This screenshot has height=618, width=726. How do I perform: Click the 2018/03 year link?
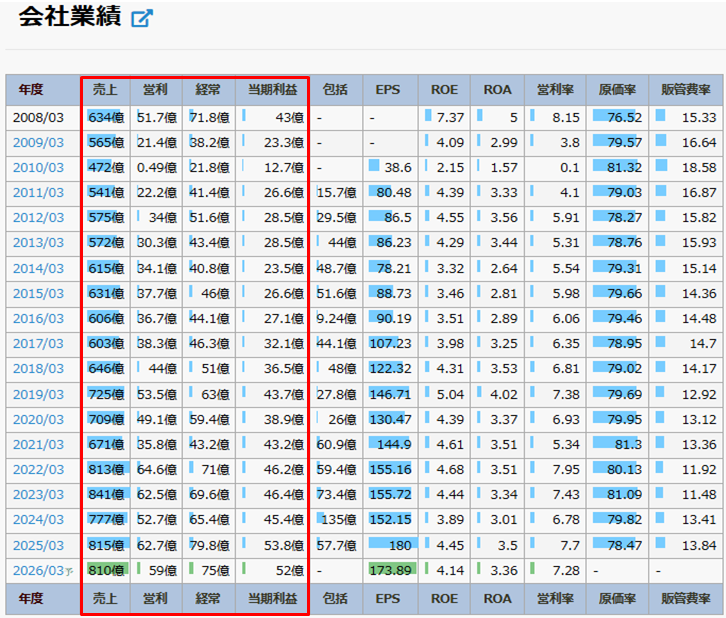tap(38, 369)
